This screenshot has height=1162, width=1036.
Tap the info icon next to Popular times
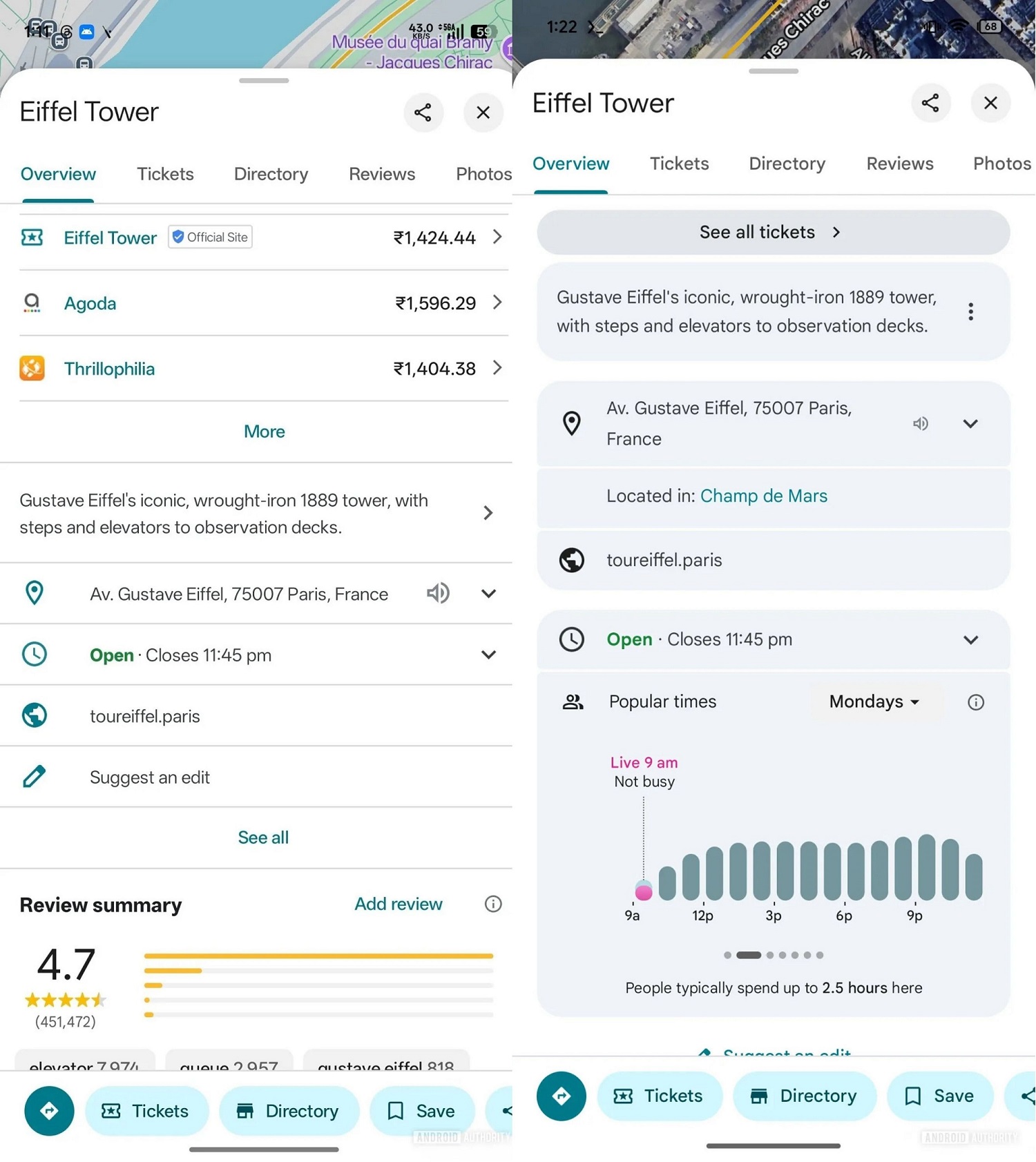point(975,702)
